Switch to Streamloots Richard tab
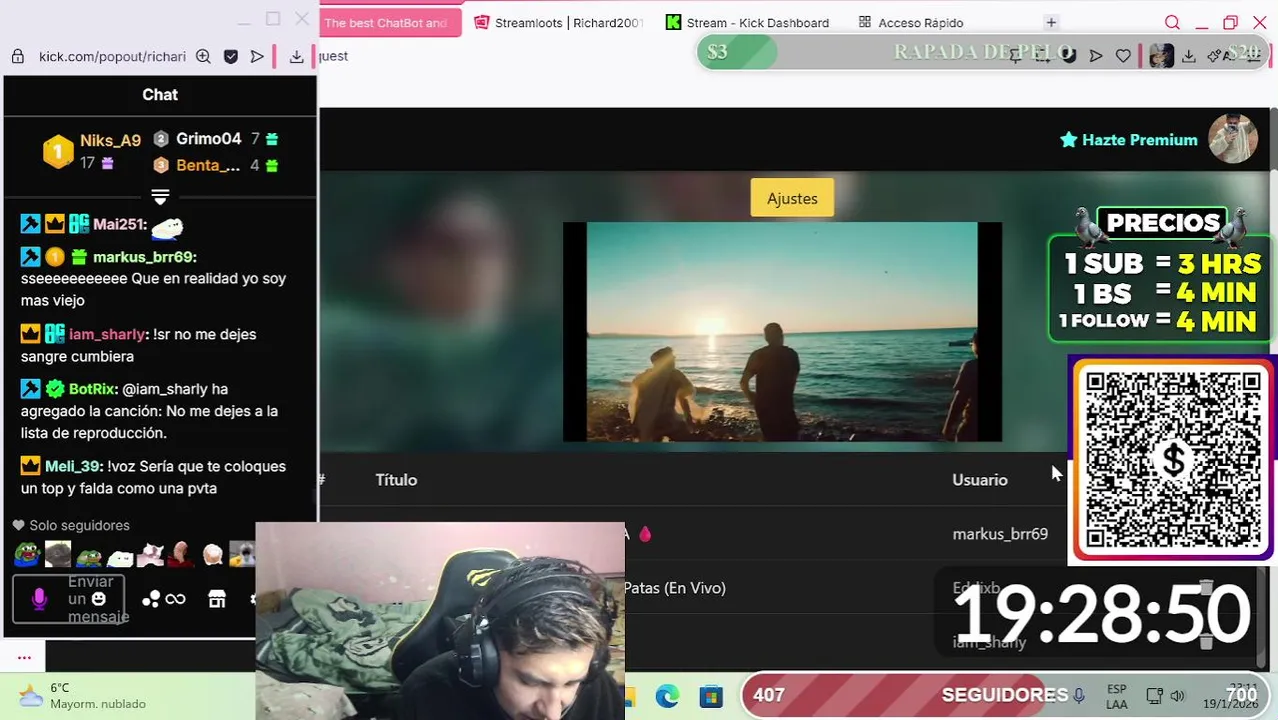Image resolution: width=1278 pixels, height=720 pixels. pos(558,22)
